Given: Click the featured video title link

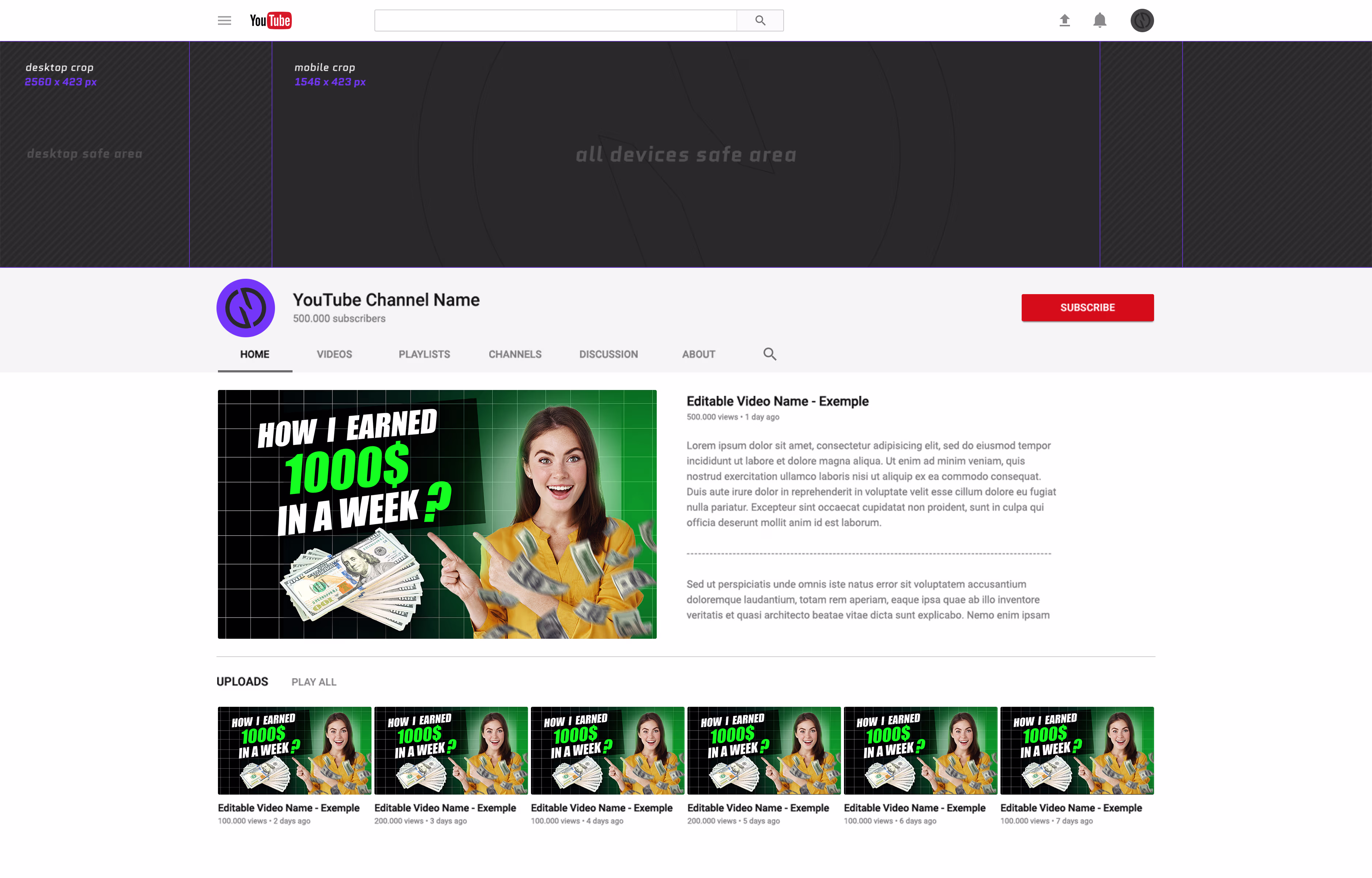Looking at the screenshot, I should click(777, 401).
